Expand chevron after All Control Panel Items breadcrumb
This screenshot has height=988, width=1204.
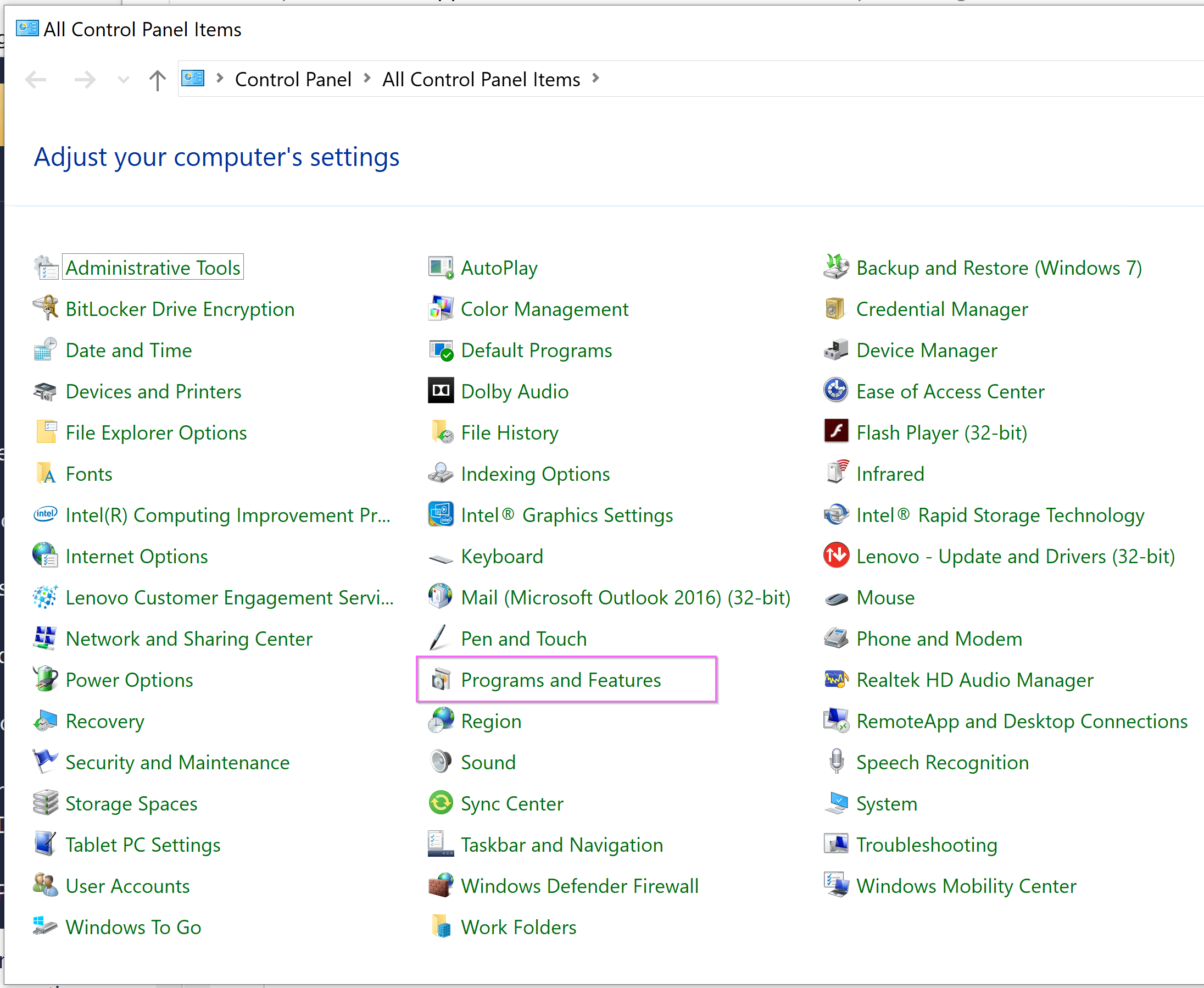[595, 79]
